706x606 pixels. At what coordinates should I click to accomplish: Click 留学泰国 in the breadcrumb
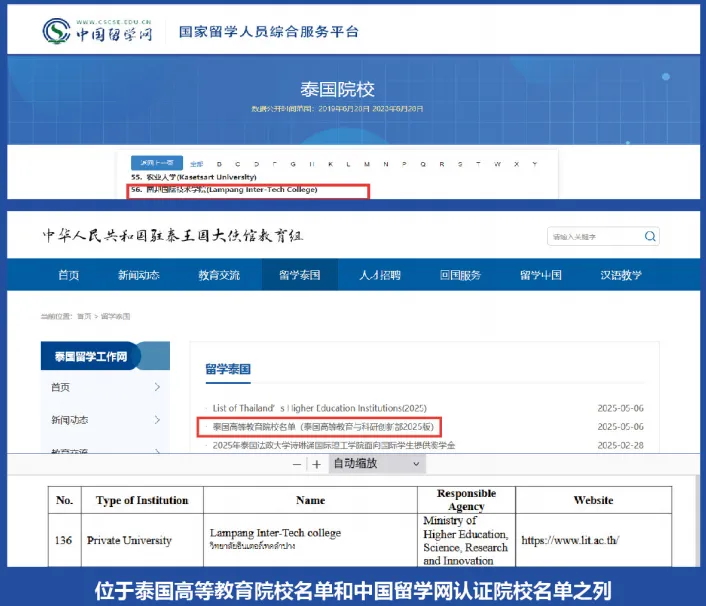(x=115, y=316)
